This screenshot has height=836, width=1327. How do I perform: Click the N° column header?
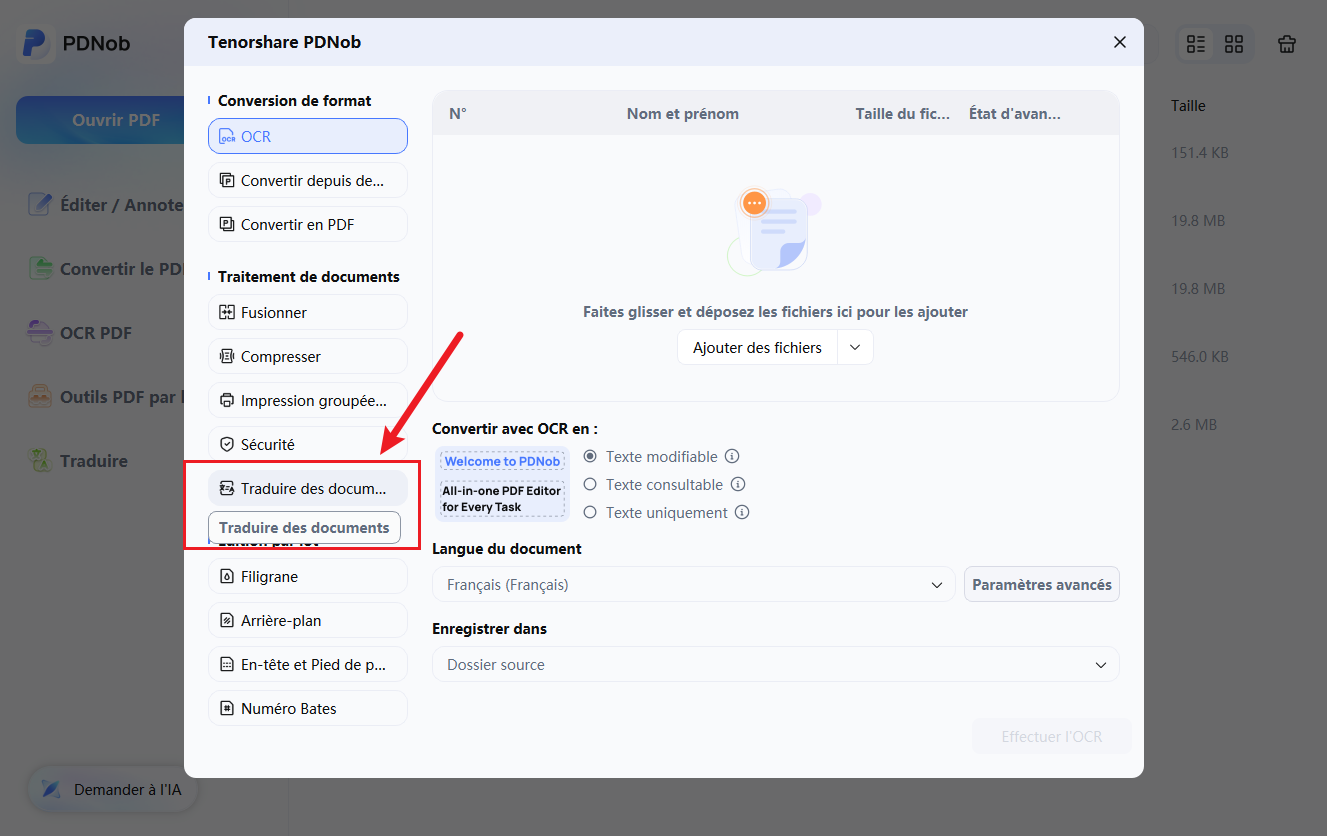[458, 114]
